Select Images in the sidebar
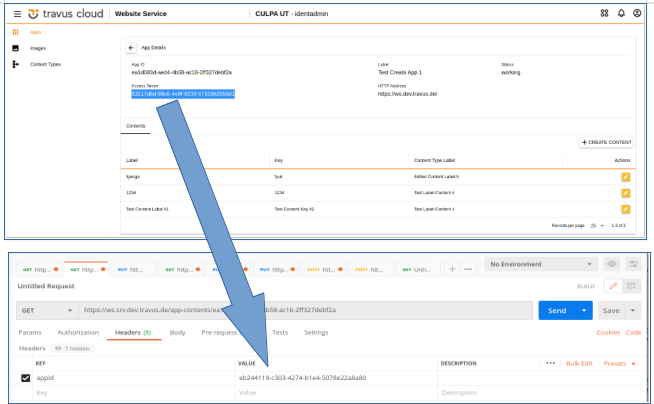The width and height of the screenshot is (654, 404). tap(38, 48)
